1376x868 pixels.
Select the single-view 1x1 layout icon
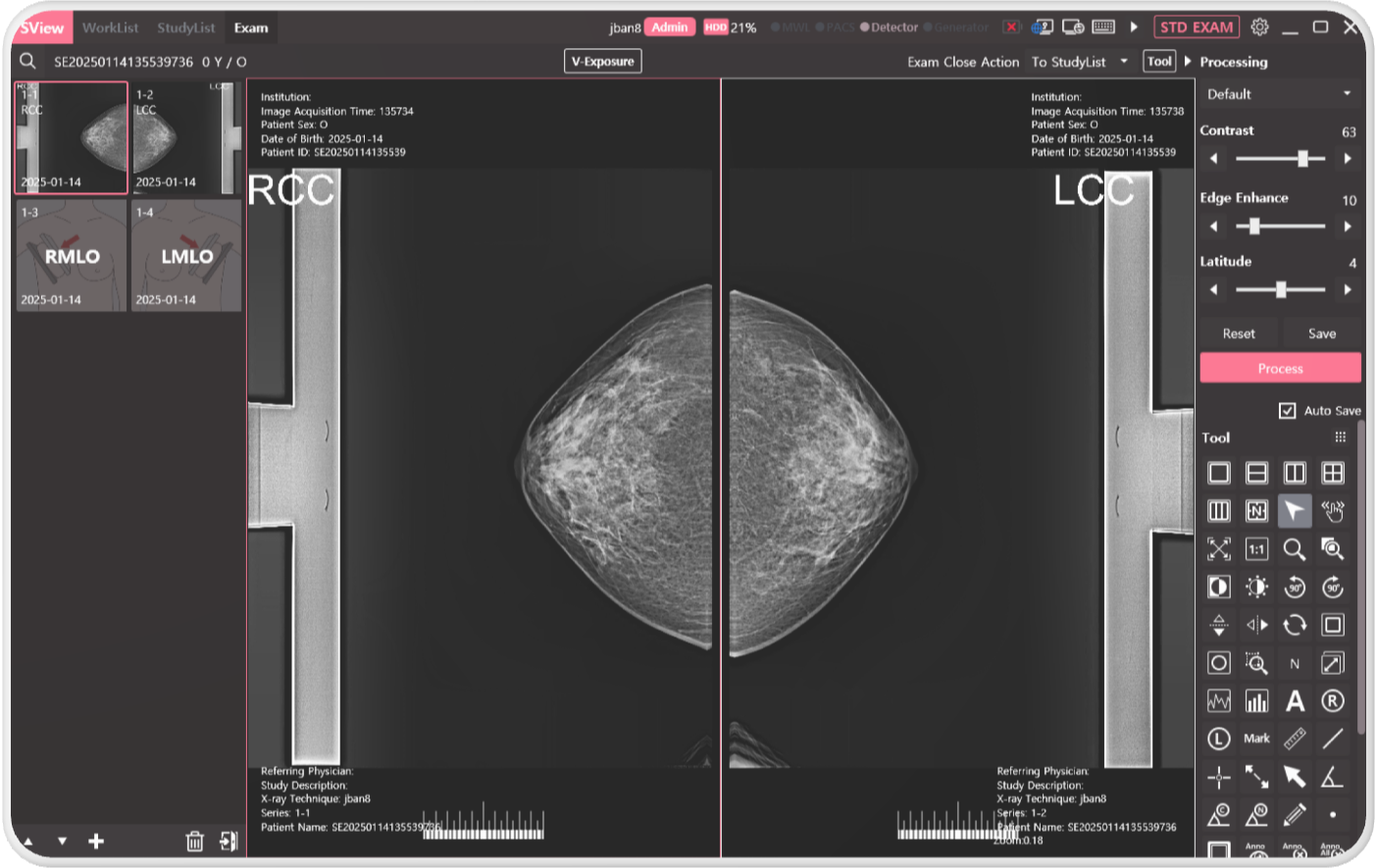click(x=1218, y=473)
